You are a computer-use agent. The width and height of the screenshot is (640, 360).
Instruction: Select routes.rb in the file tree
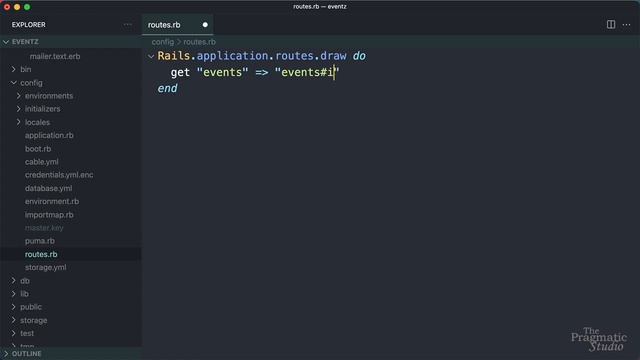pyautogui.click(x=41, y=254)
